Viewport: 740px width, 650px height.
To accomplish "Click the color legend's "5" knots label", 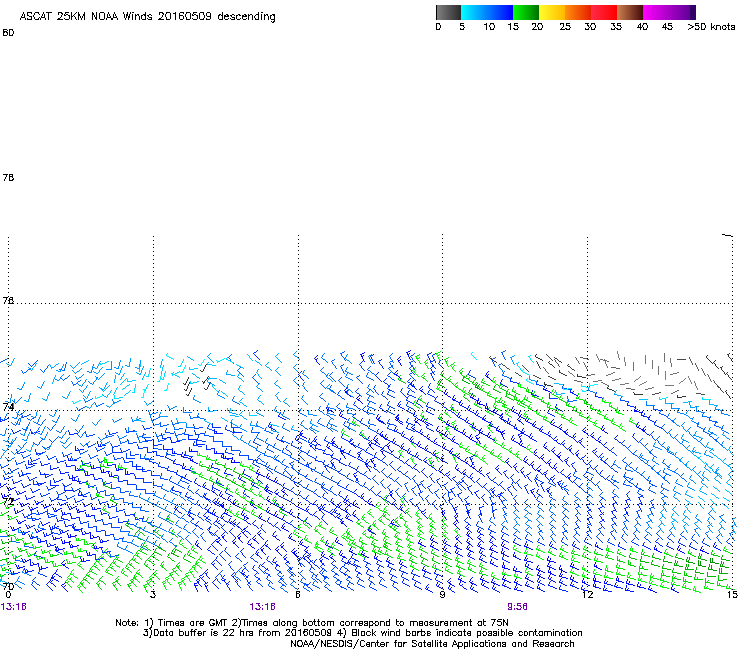I will (462, 27).
